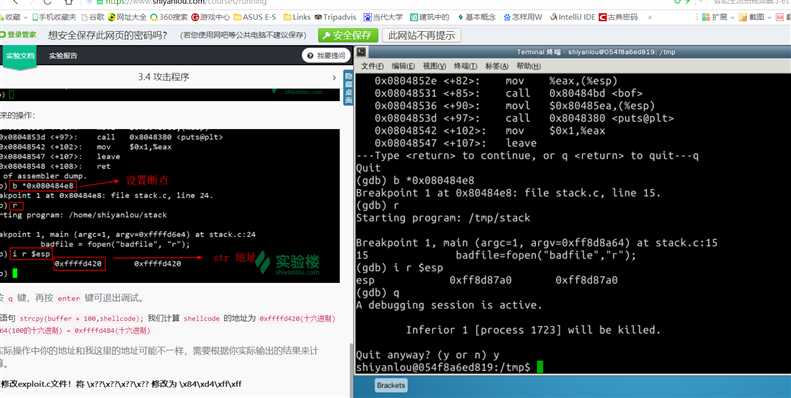The image size is (791, 398).
Task: Click 'Quit anyway? (y or n) y' line
Action: click(x=427, y=355)
